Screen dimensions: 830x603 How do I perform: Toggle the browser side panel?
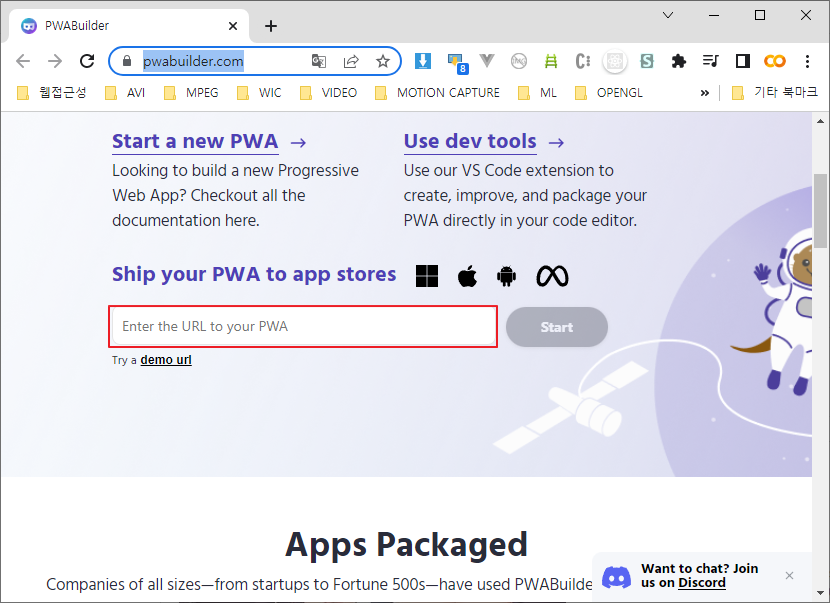(743, 61)
